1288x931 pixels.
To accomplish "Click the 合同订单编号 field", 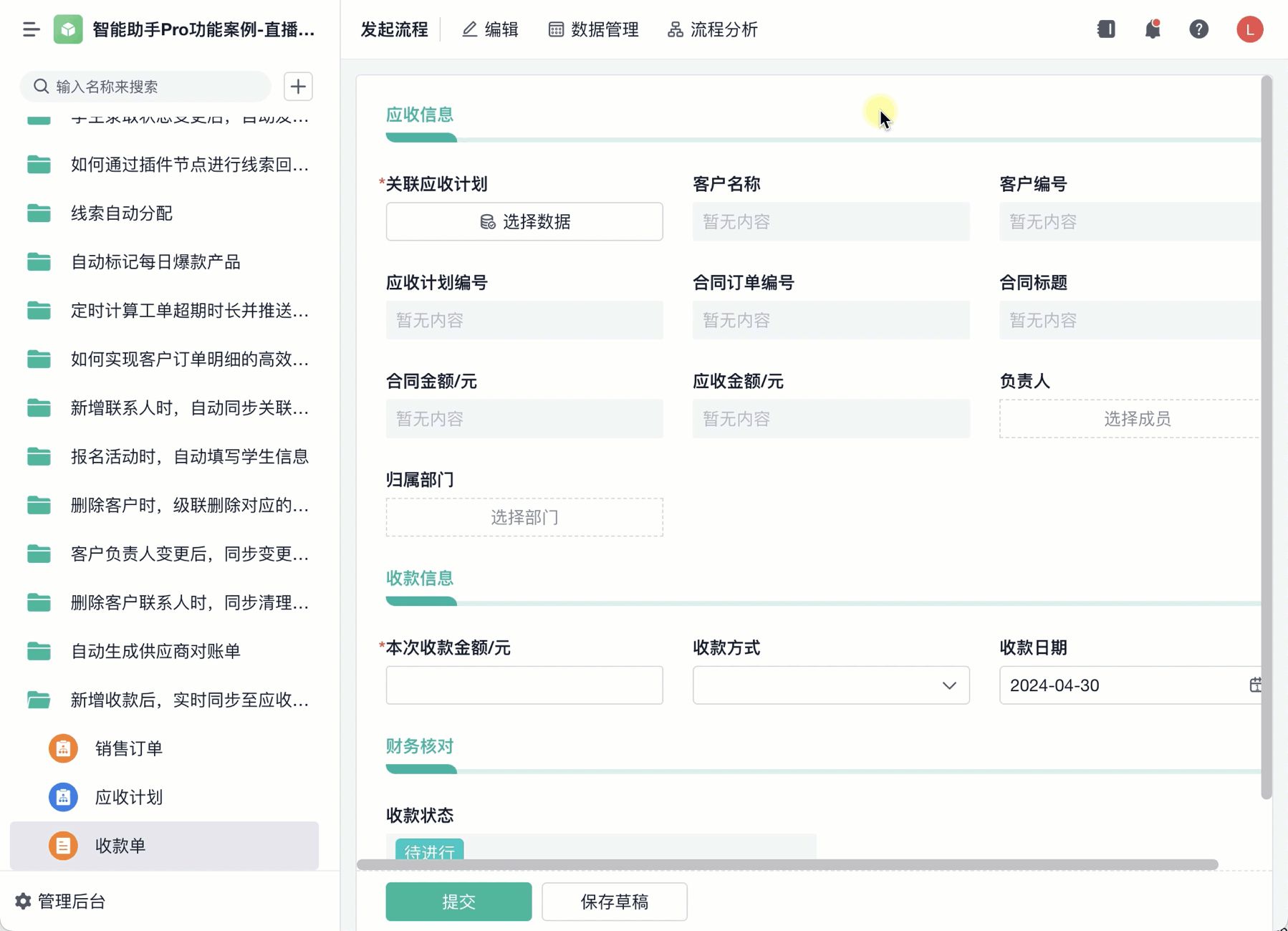I will coord(831,320).
